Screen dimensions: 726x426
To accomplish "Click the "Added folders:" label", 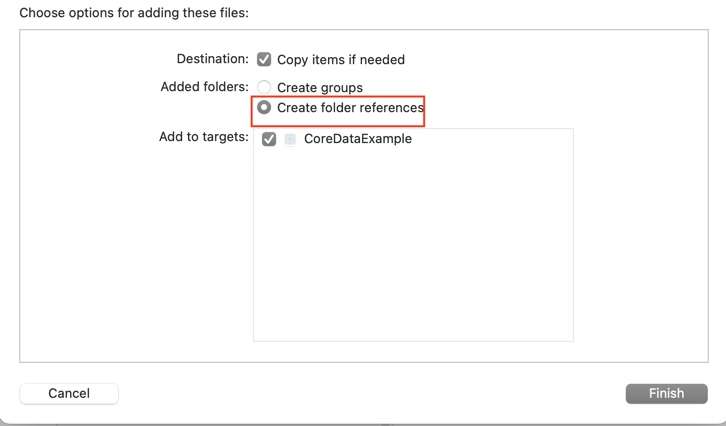I will (x=204, y=87).
